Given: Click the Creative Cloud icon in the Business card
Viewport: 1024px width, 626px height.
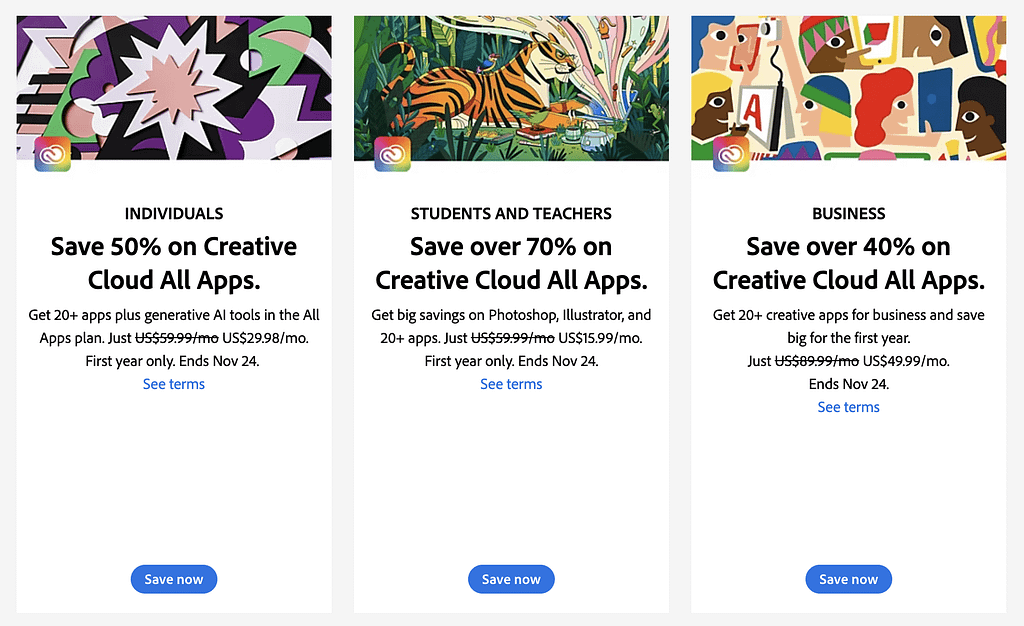Looking at the screenshot, I should click(x=730, y=154).
